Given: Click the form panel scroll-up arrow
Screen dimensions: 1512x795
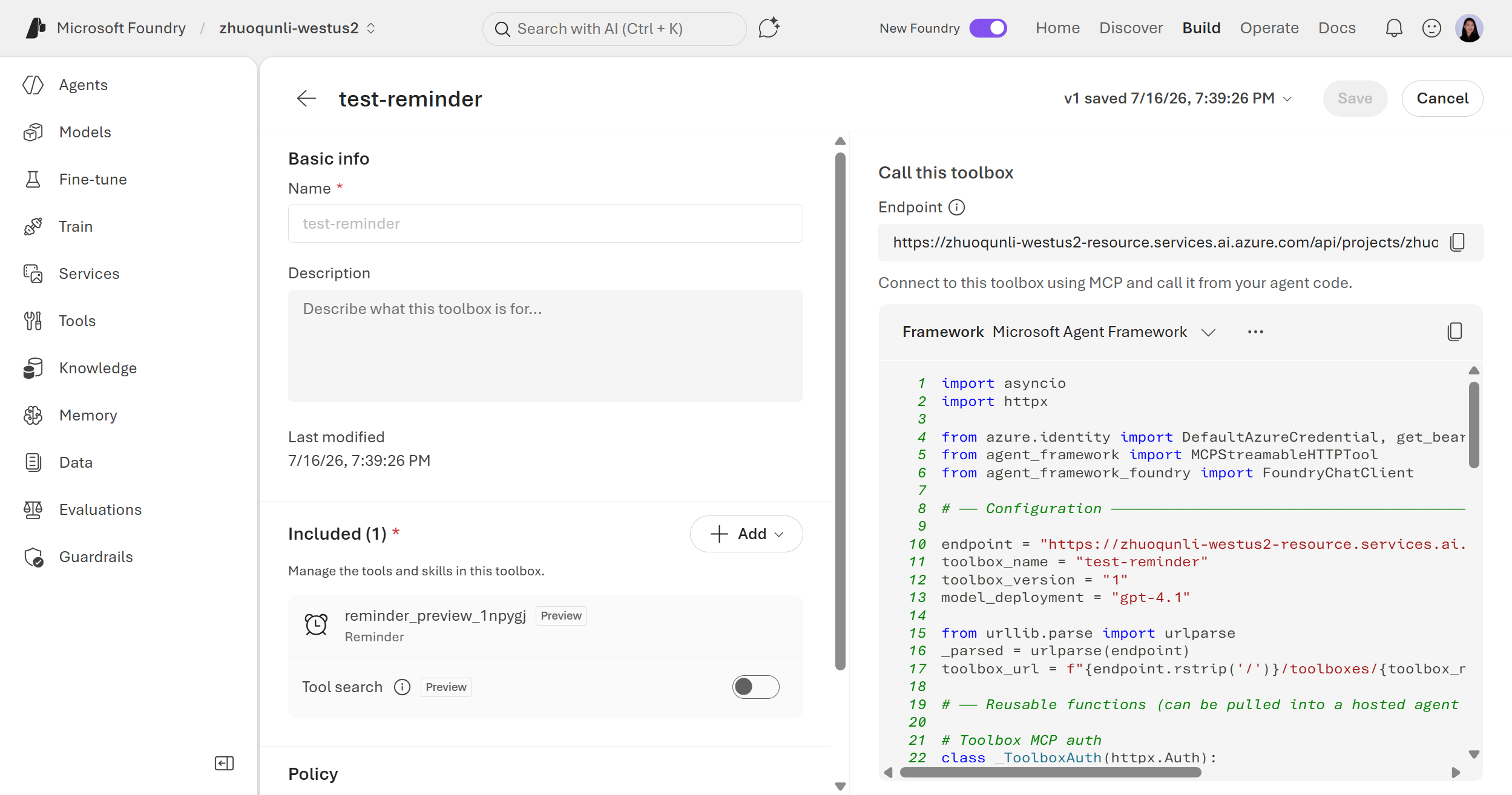Looking at the screenshot, I should point(840,141).
